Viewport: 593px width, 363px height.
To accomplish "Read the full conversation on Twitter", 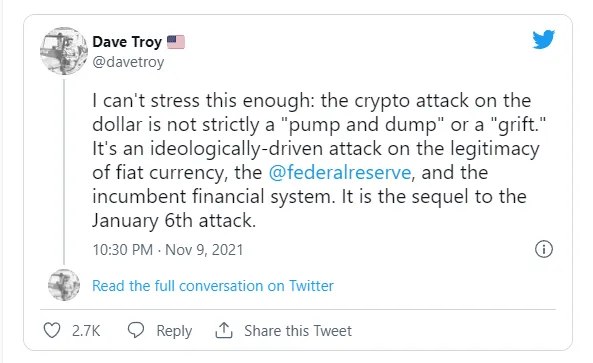I will coord(213,286).
